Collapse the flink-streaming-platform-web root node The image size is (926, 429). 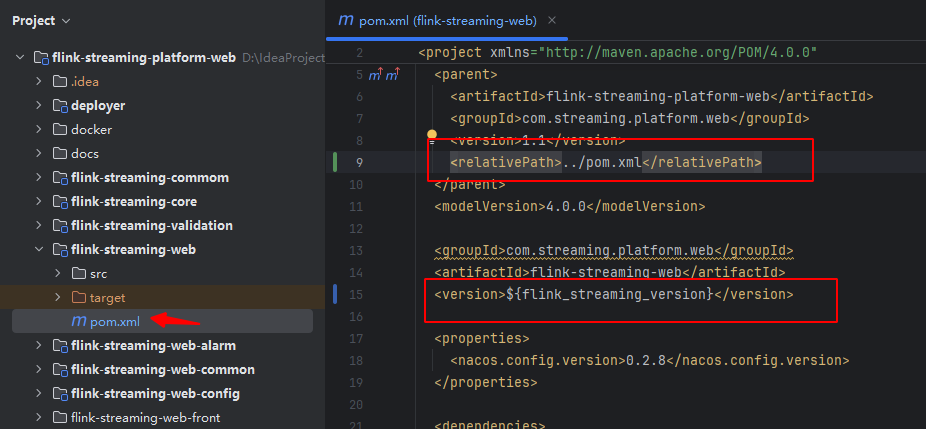click(x=20, y=57)
